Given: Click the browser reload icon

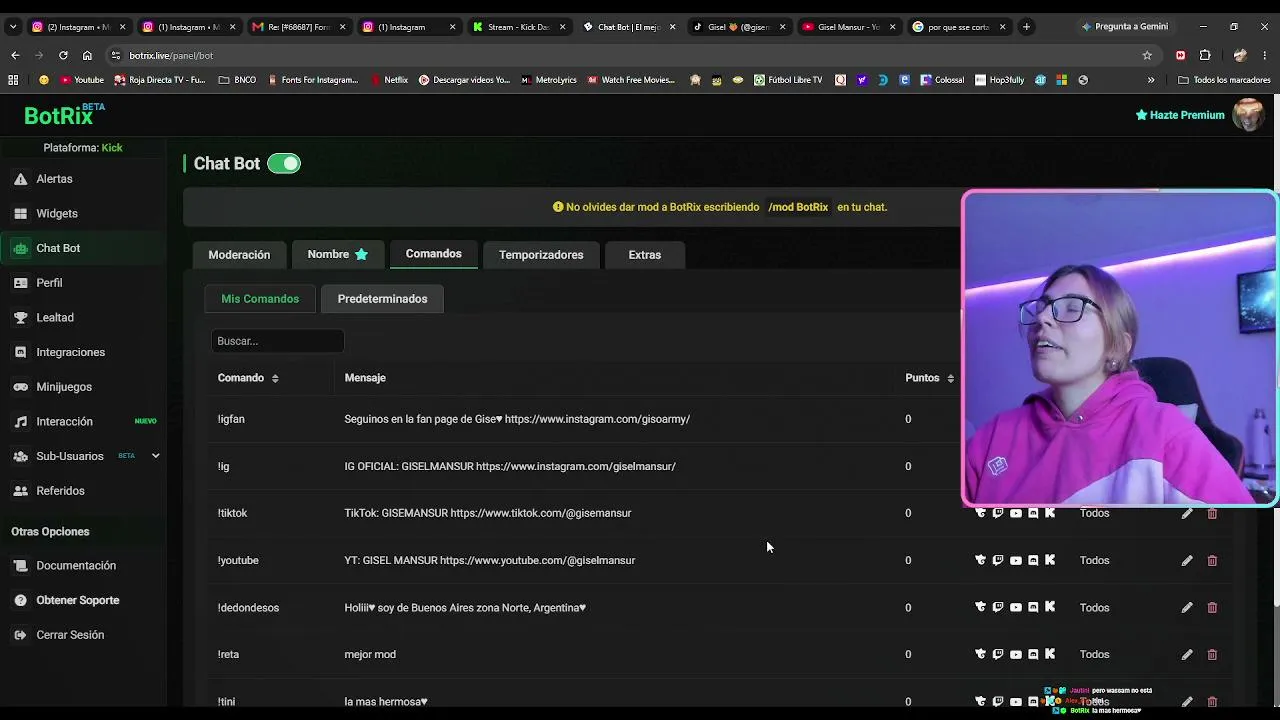Looking at the screenshot, I should click(x=63, y=55).
